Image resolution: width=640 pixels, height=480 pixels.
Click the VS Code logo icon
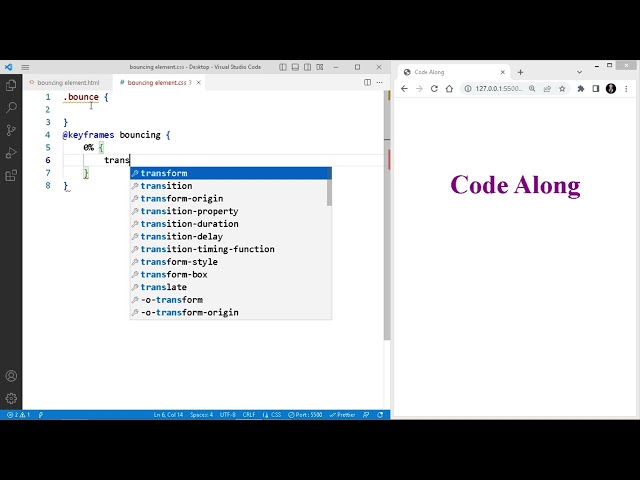[x=8, y=67]
